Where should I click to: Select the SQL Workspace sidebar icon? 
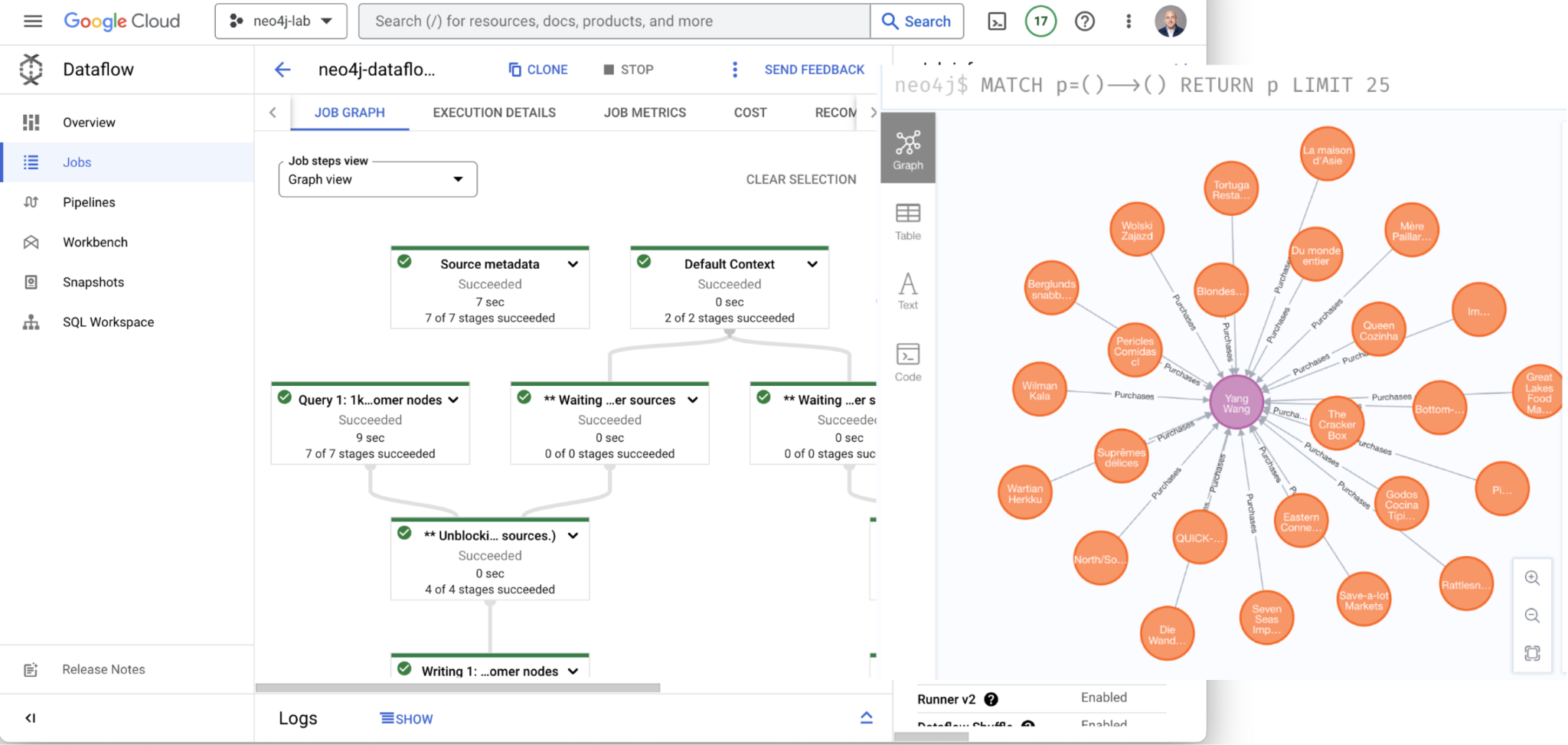[31, 322]
